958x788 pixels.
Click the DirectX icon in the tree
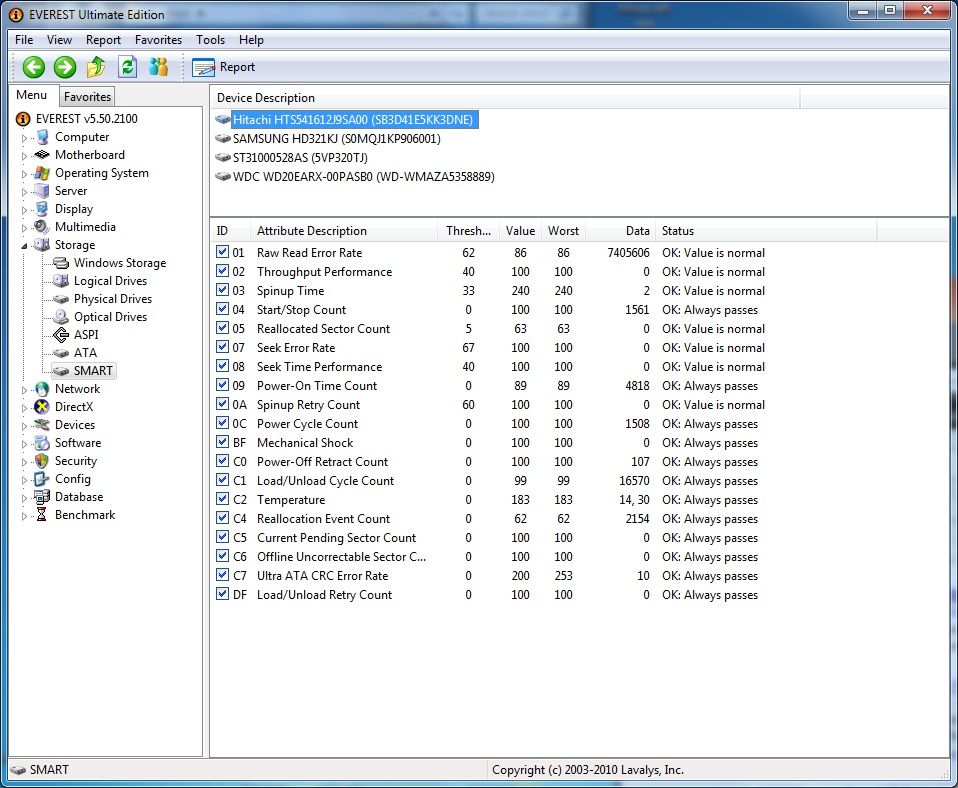coord(42,407)
